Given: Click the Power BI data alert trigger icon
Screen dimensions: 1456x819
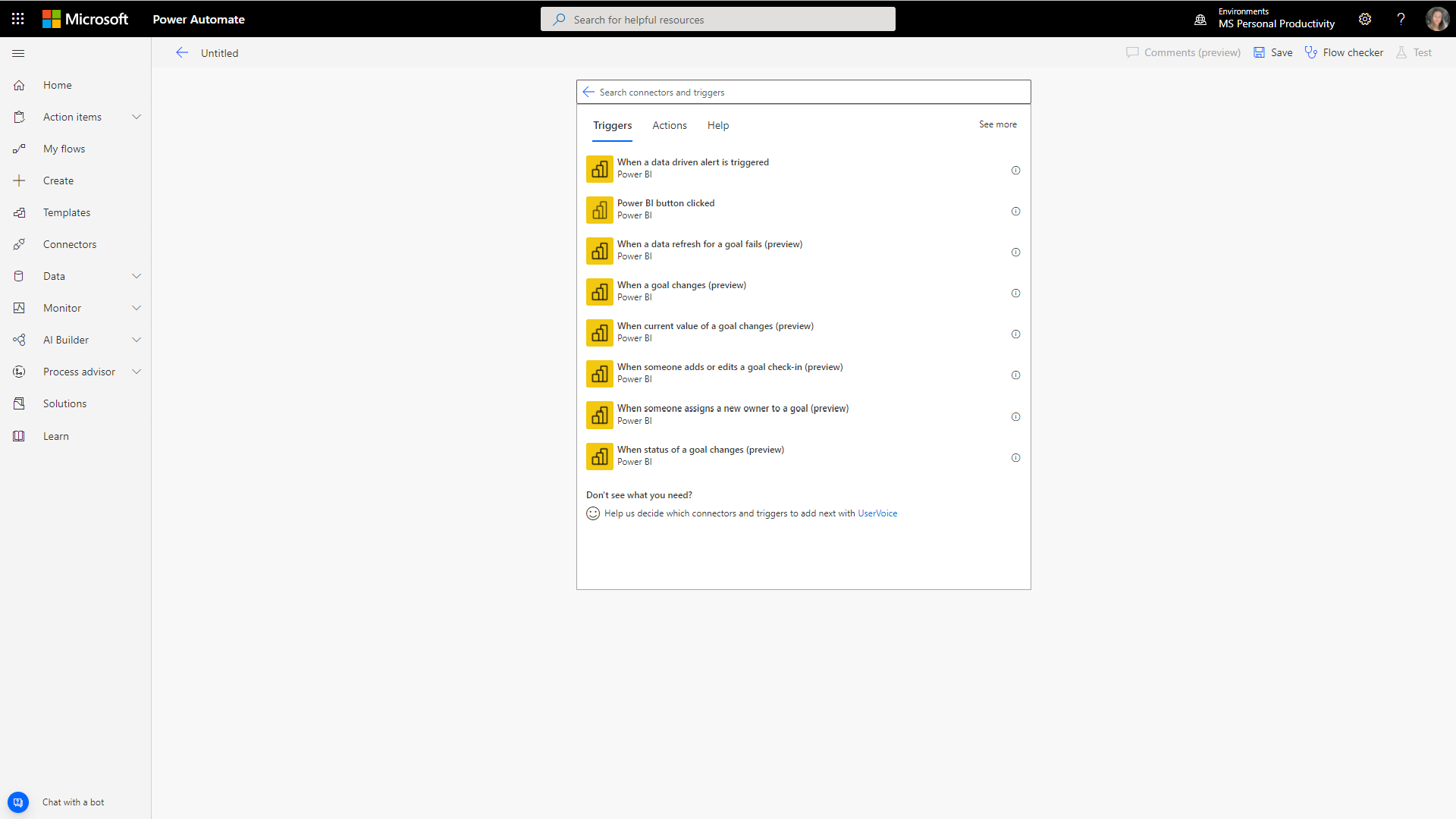Looking at the screenshot, I should tap(599, 168).
